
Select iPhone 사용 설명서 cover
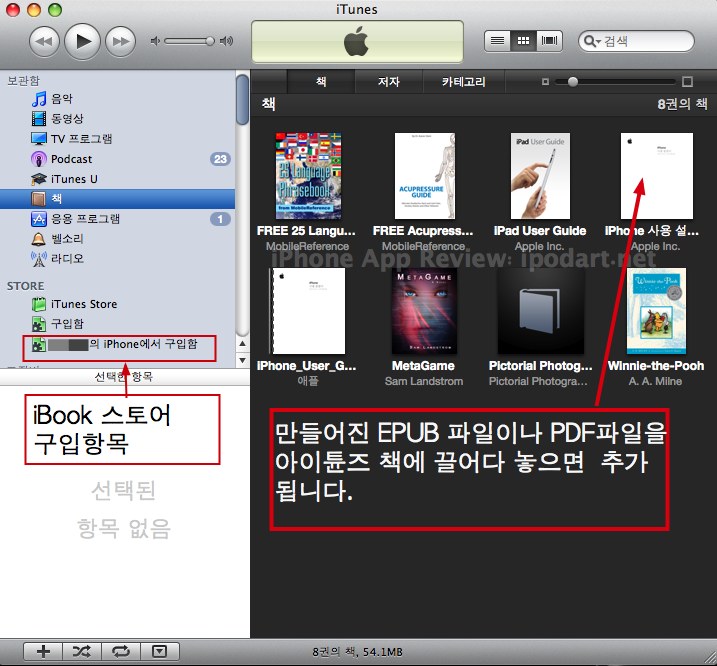click(x=657, y=176)
